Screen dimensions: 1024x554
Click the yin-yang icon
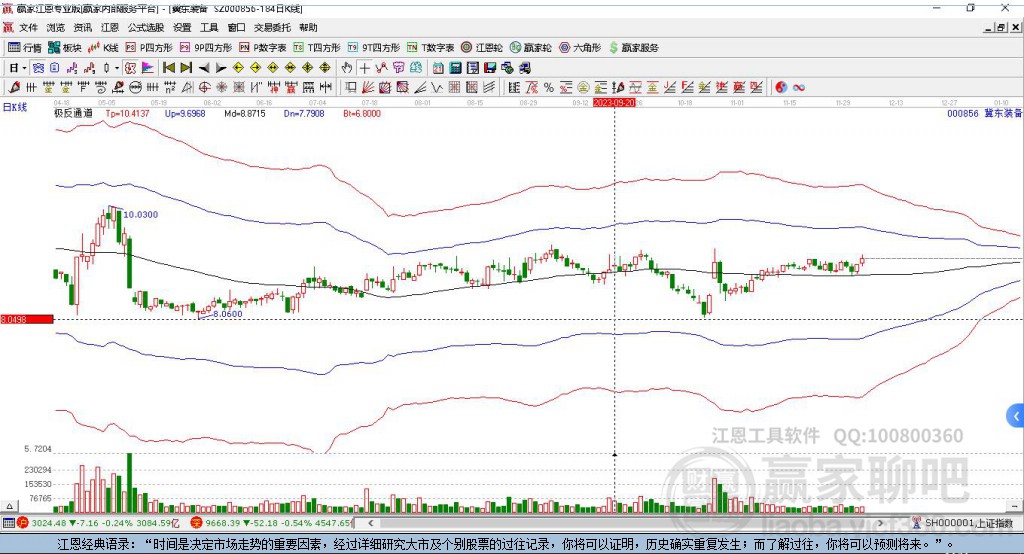click(x=781, y=87)
